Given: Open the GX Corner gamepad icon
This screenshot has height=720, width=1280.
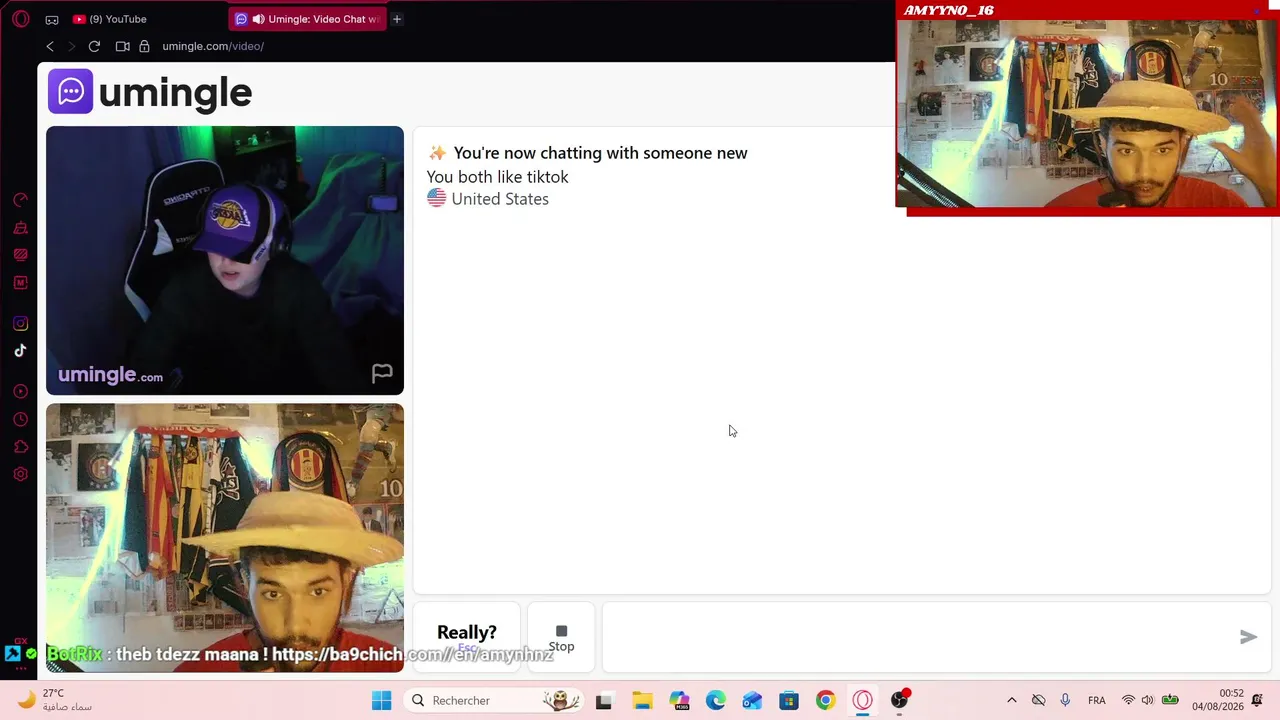Looking at the screenshot, I should tap(52, 19).
